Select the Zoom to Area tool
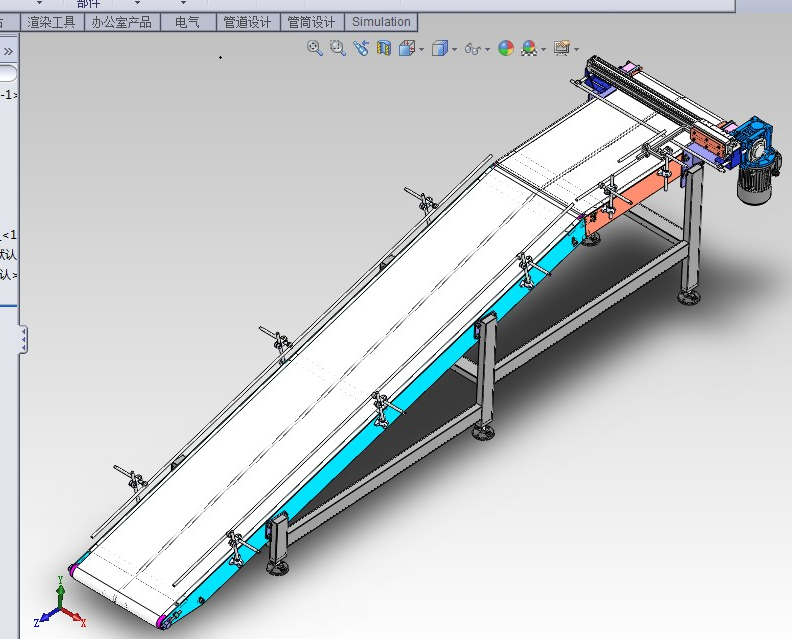Image resolution: width=792 pixels, height=639 pixels. tap(337, 48)
